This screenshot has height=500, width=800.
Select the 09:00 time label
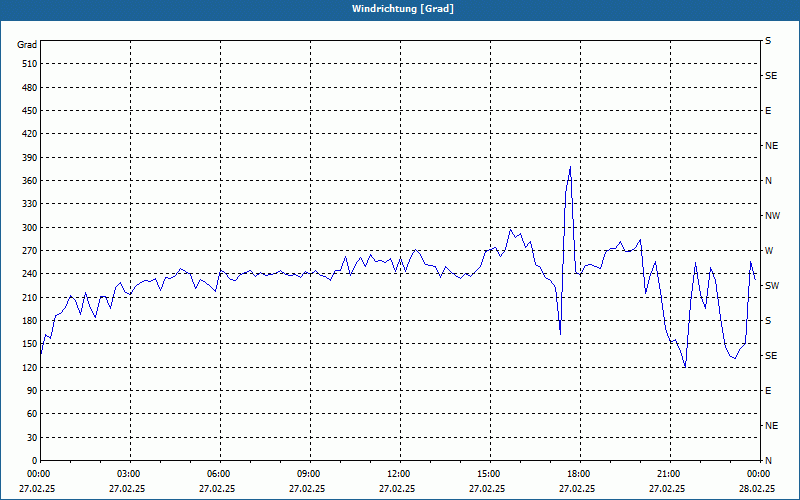[x=310, y=474]
